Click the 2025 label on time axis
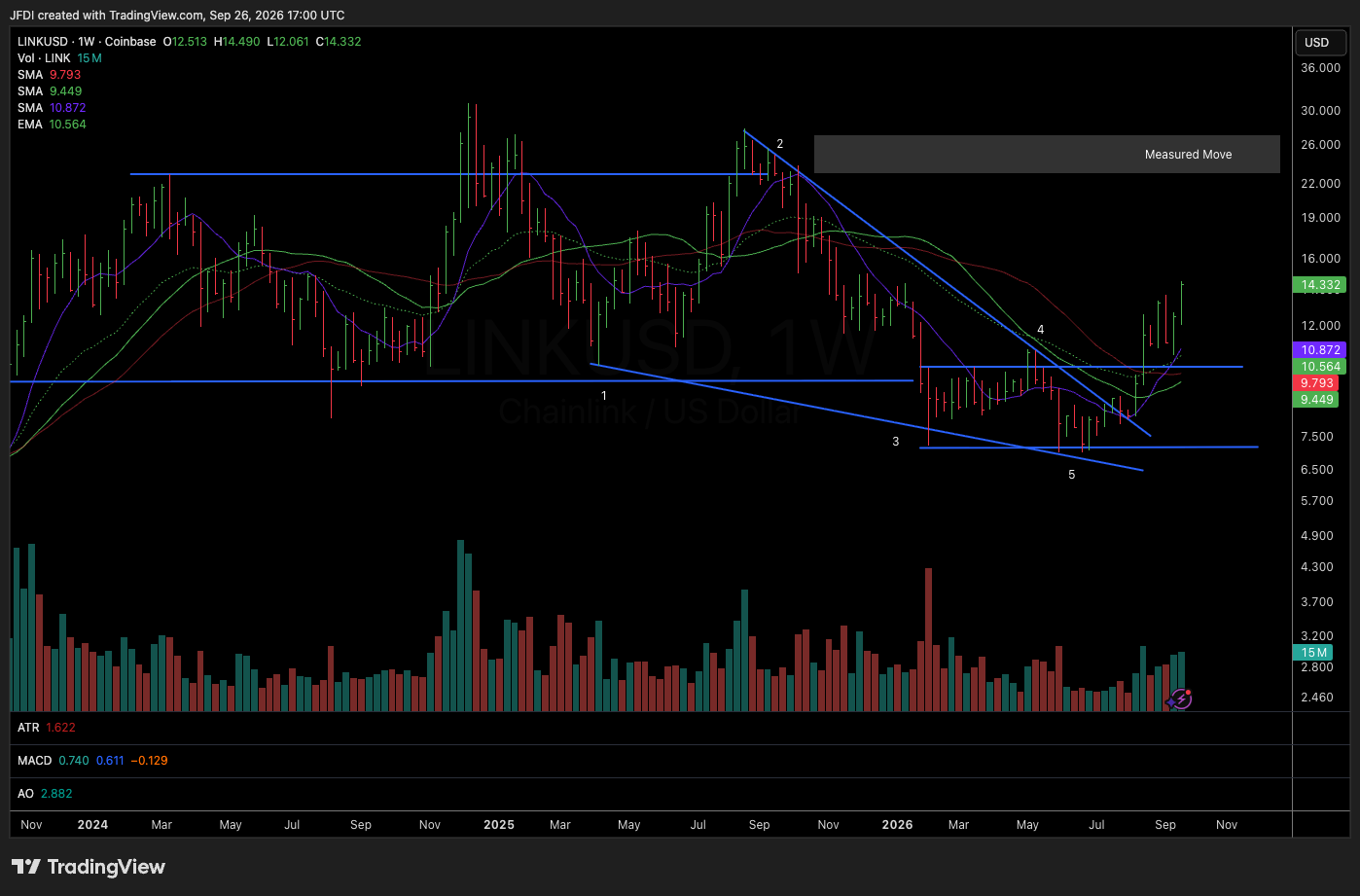The image size is (1360, 896). point(499,825)
